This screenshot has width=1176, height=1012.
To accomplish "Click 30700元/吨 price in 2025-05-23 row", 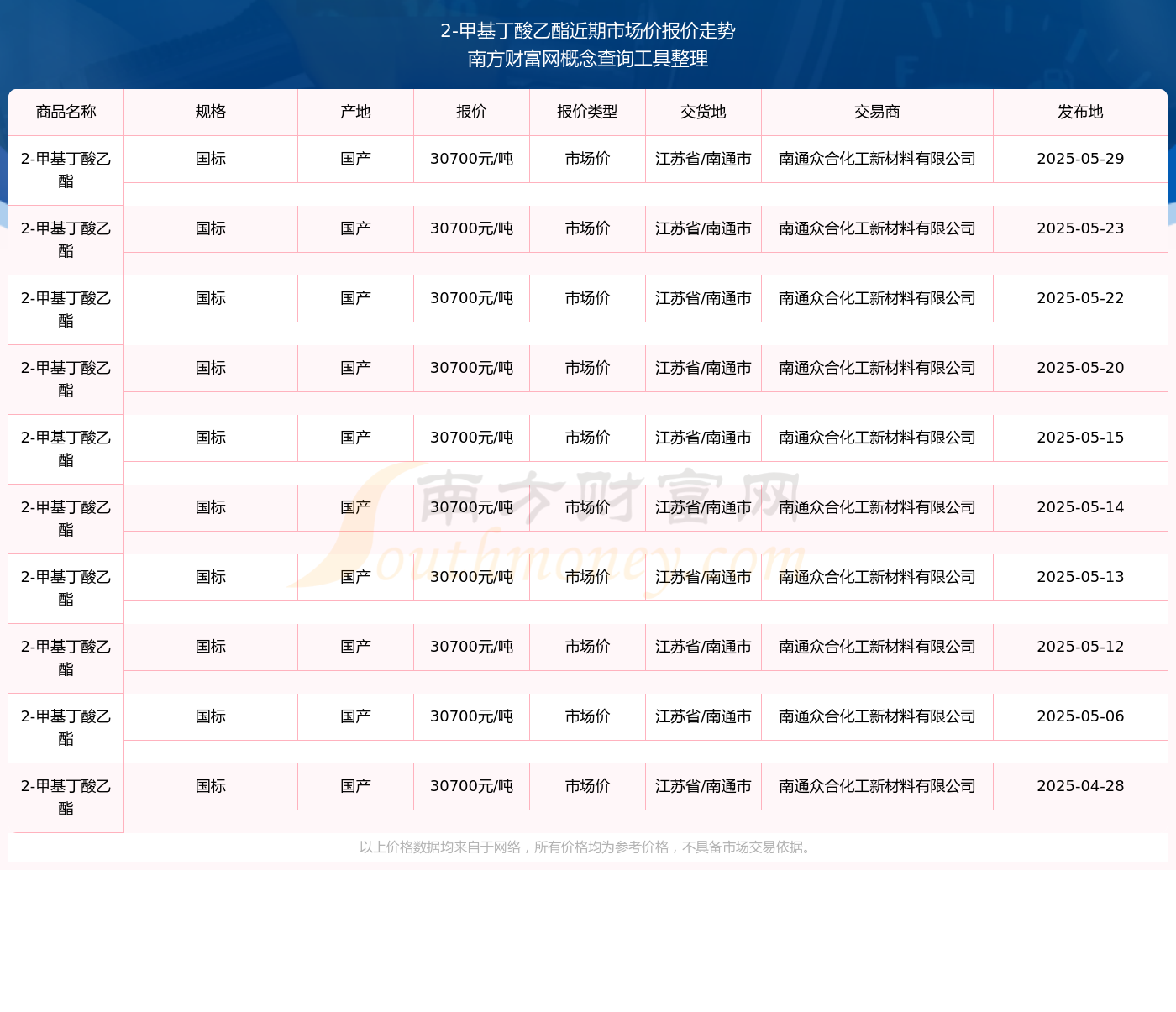I will 472,228.
